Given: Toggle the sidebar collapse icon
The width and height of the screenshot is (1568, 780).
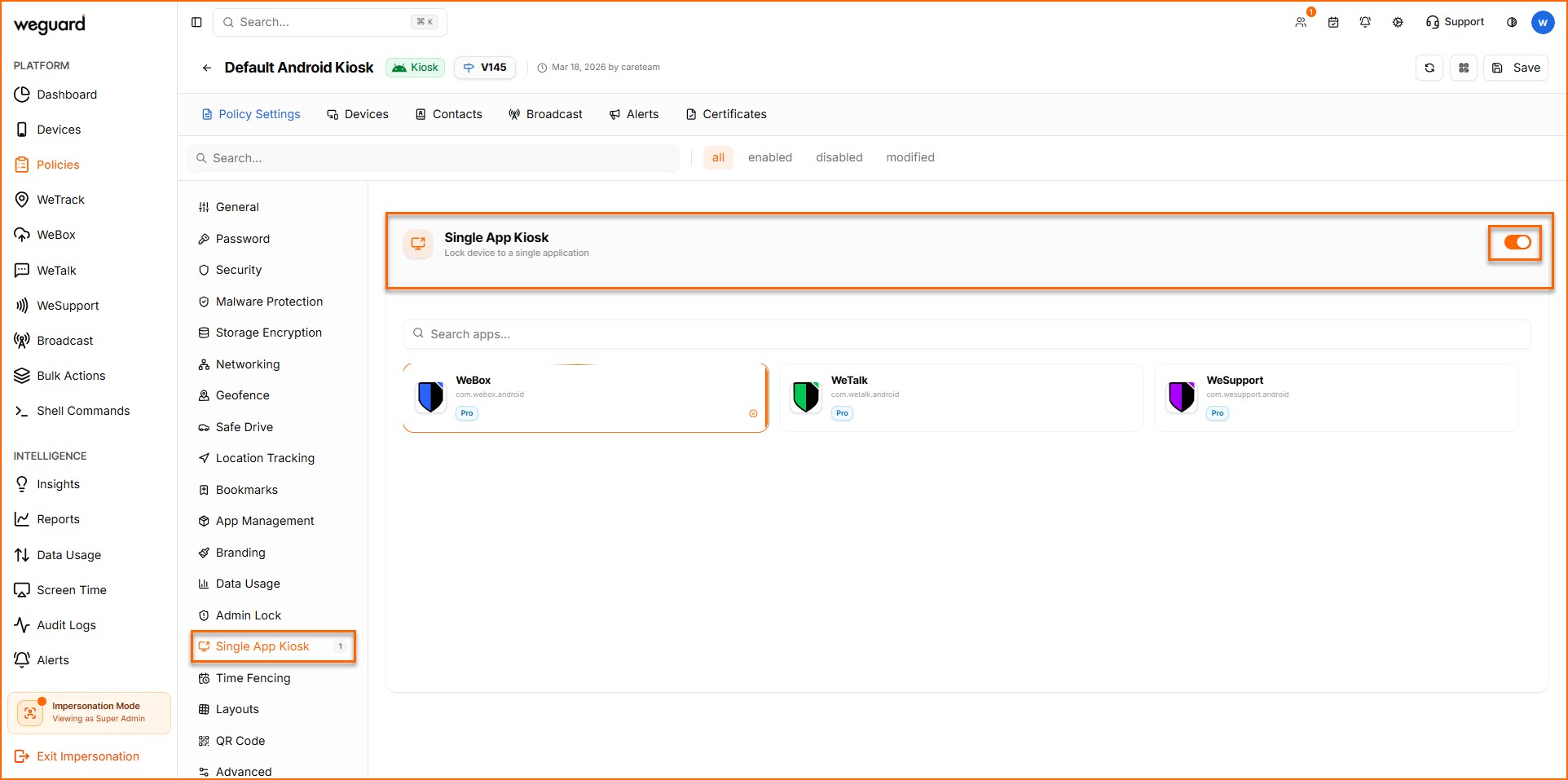Looking at the screenshot, I should click(196, 22).
